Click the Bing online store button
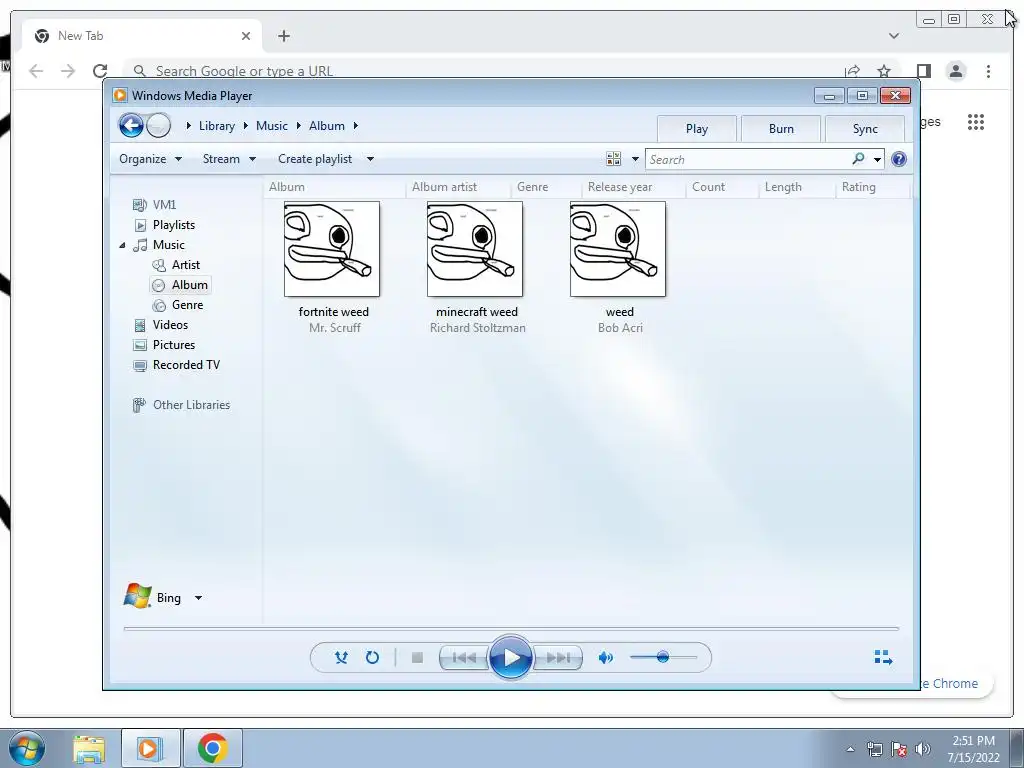Viewport: 1024px width, 768px height. click(153, 597)
